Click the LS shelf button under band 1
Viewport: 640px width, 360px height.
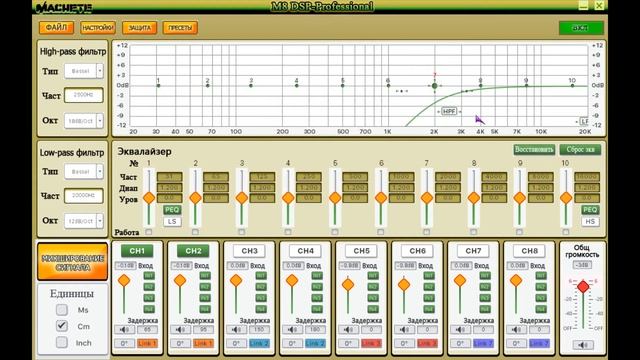[x=172, y=222]
